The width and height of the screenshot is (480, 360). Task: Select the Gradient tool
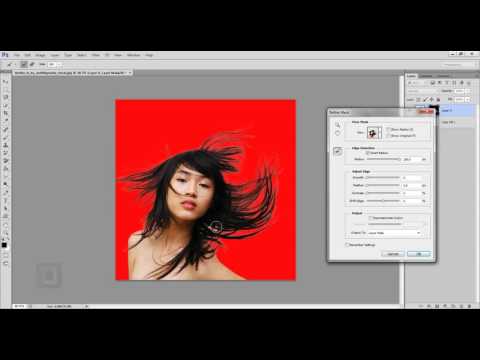point(5,169)
